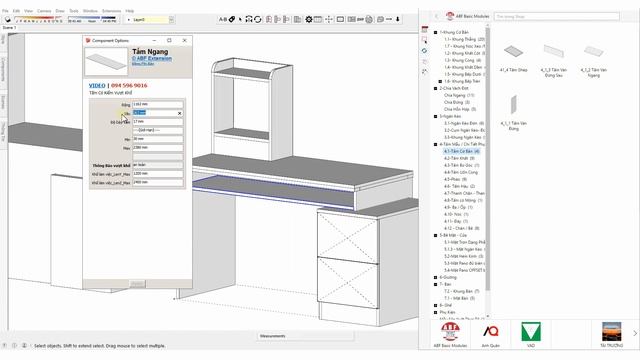
Task: Click the shadow settings icon at toolbar start
Action: 8,19
